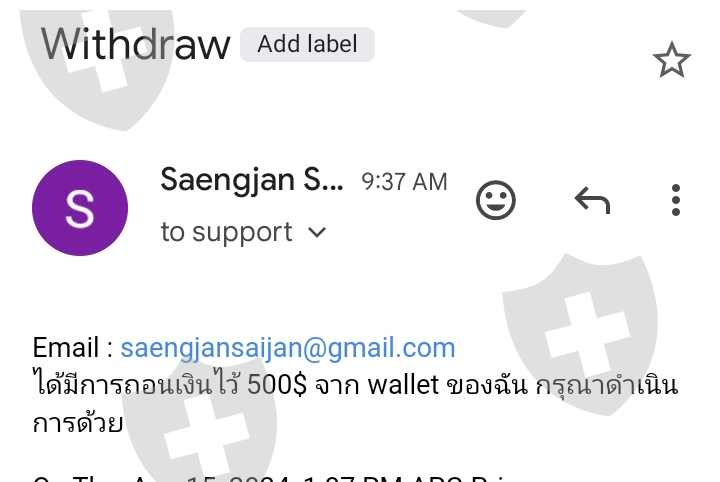Star the Withdraw email
This screenshot has width=720, height=482.
[x=671, y=60]
